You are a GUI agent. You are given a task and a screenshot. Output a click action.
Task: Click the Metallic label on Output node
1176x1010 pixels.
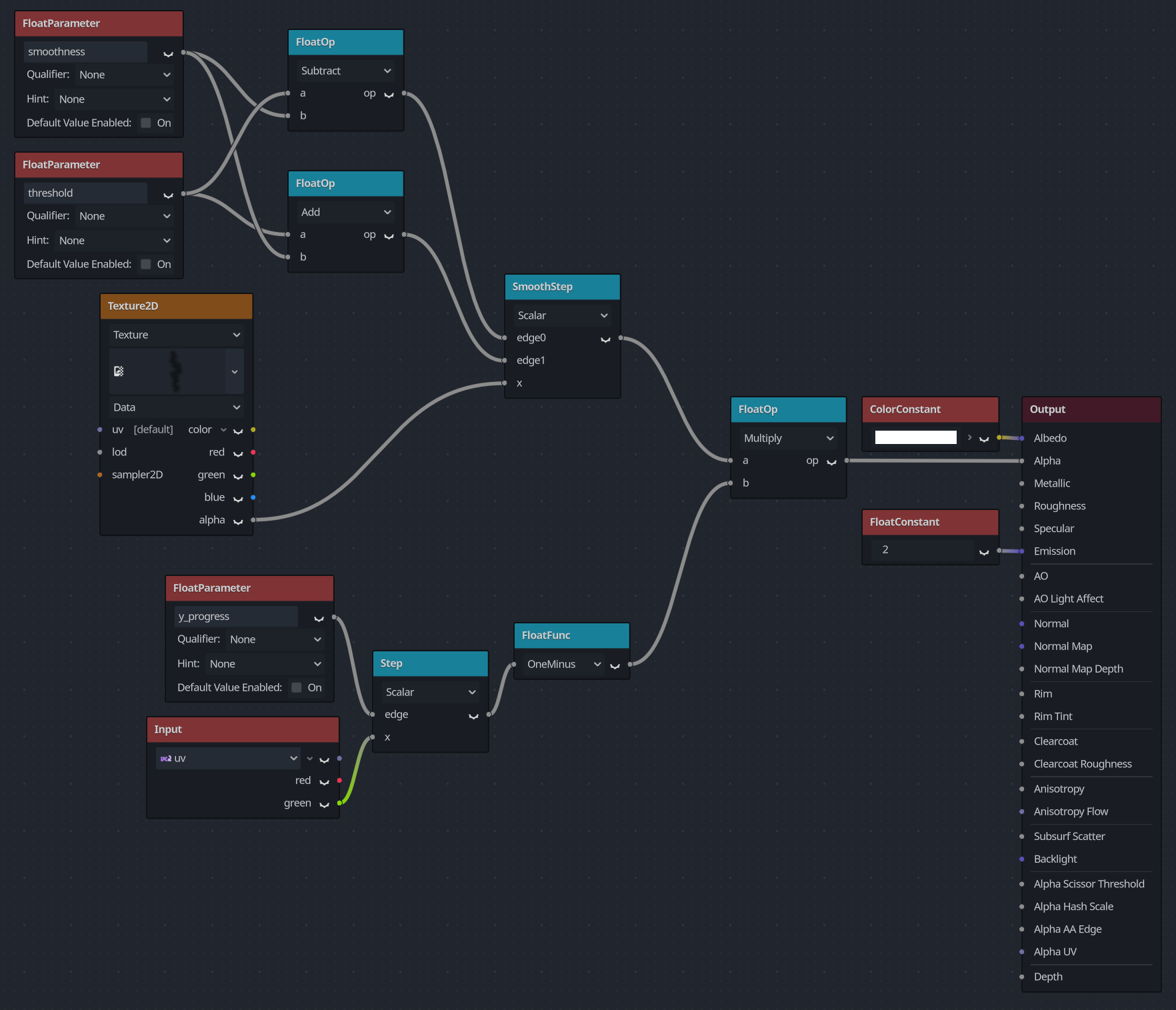tap(1052, 483)
